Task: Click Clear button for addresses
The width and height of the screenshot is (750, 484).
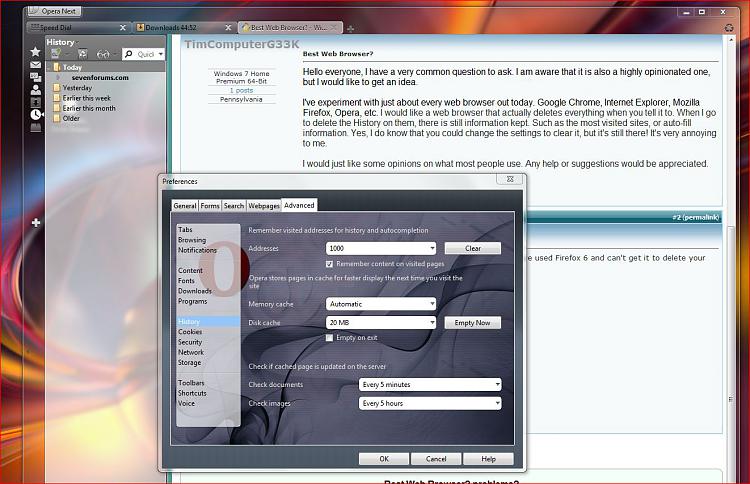Action: [473, 248]
